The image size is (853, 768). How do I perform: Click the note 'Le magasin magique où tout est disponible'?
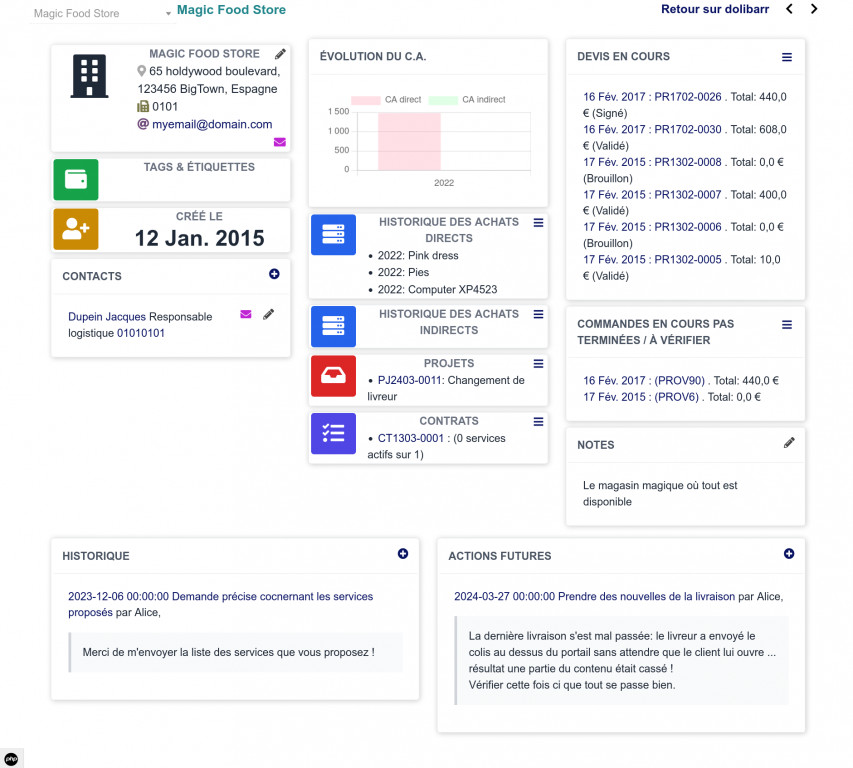click(x=660, y=493)
